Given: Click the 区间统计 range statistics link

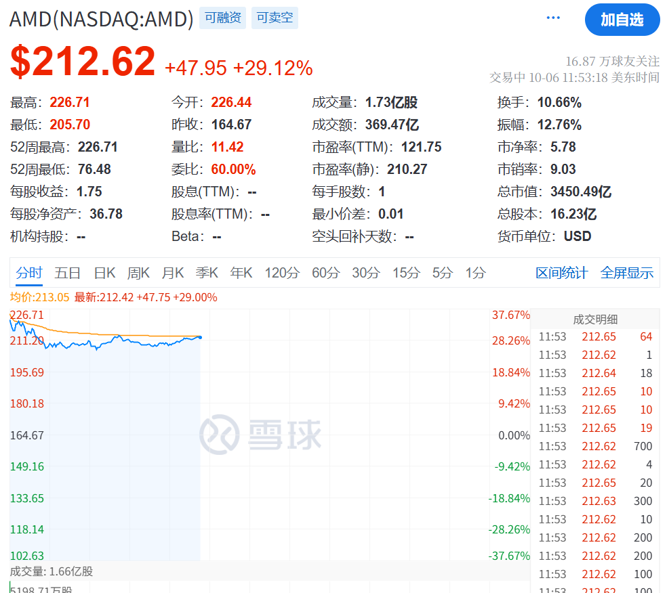Looking at the screenshot, I should (562, 273).
